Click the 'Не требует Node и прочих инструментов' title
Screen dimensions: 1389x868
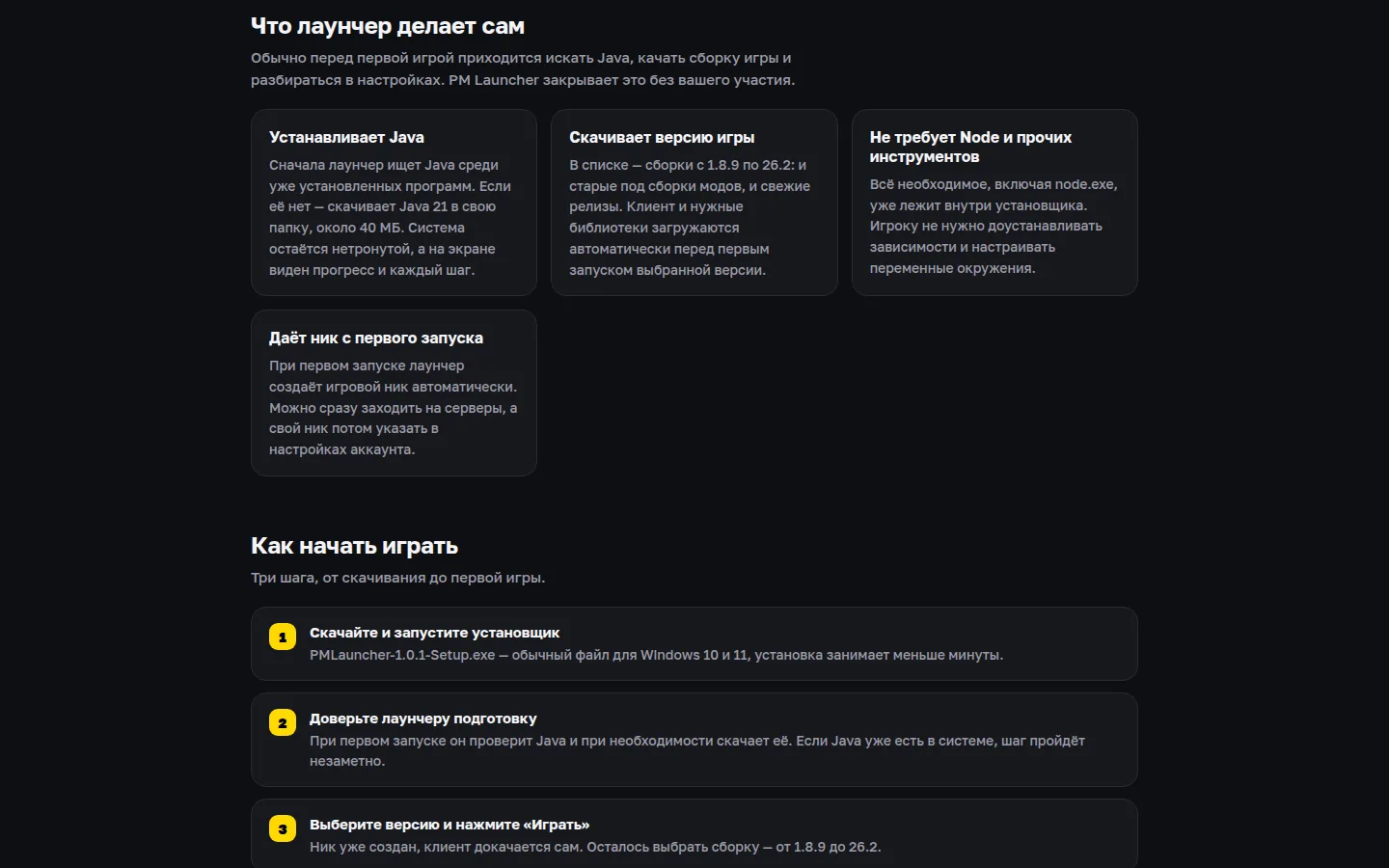click(970, 147)
